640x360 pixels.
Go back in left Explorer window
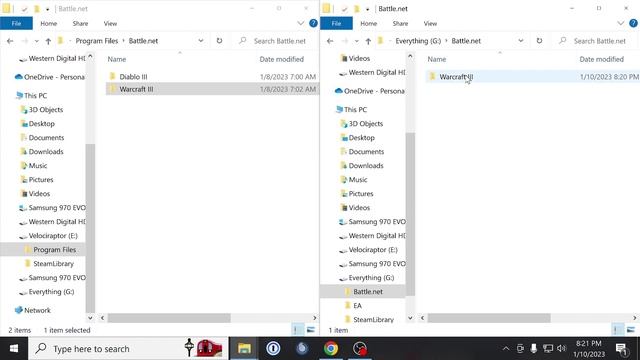pyautogui.click(x=10, y=41)
